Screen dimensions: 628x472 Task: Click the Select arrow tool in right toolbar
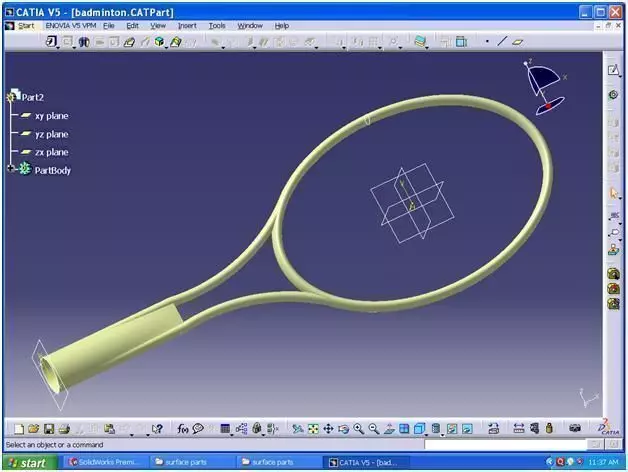point(613,193)
